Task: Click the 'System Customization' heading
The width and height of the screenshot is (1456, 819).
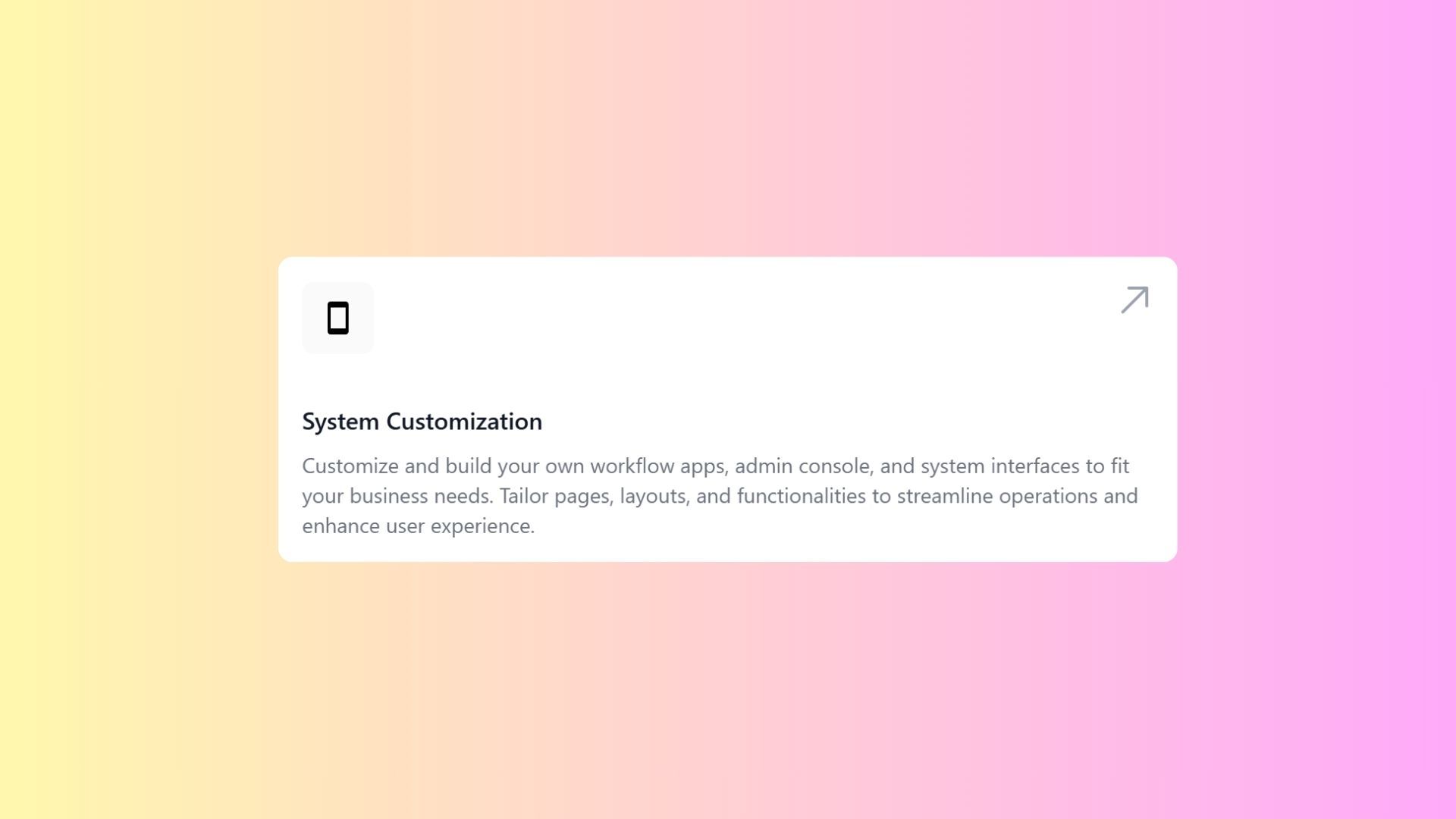Action: (x=422, y=422)
